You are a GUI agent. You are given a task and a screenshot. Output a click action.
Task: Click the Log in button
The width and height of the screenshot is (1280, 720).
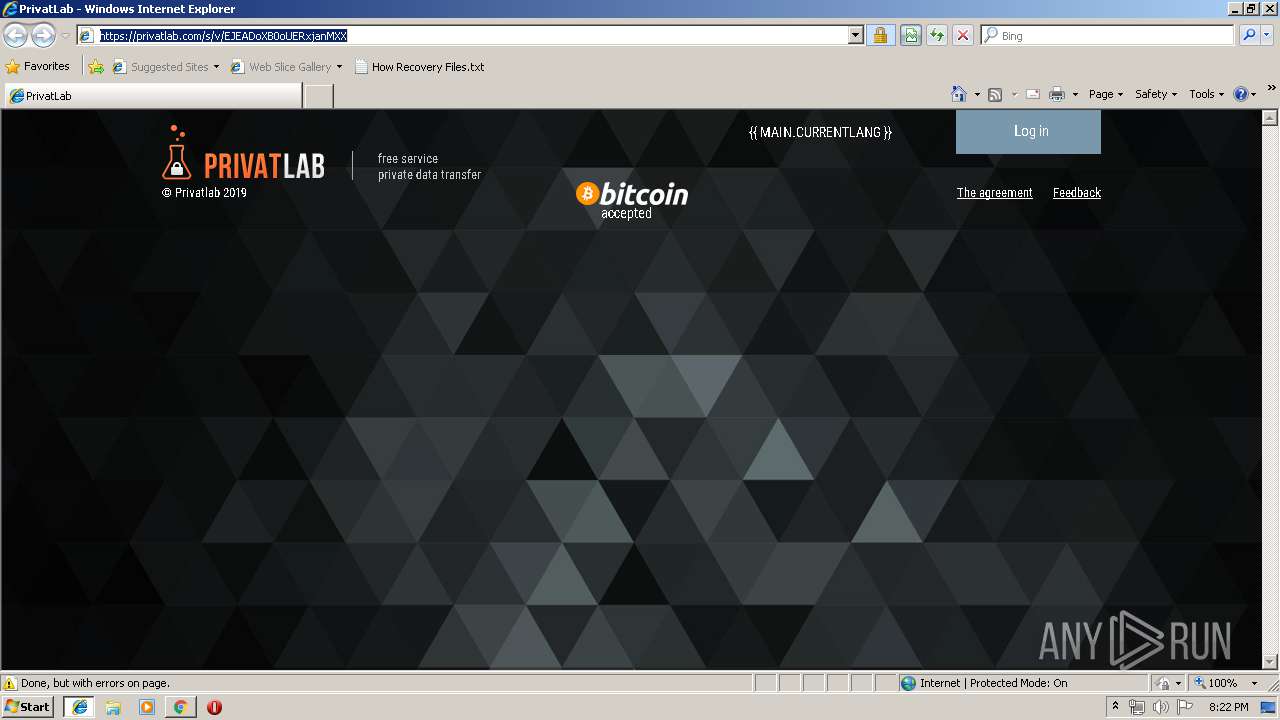coord(1028,131)
